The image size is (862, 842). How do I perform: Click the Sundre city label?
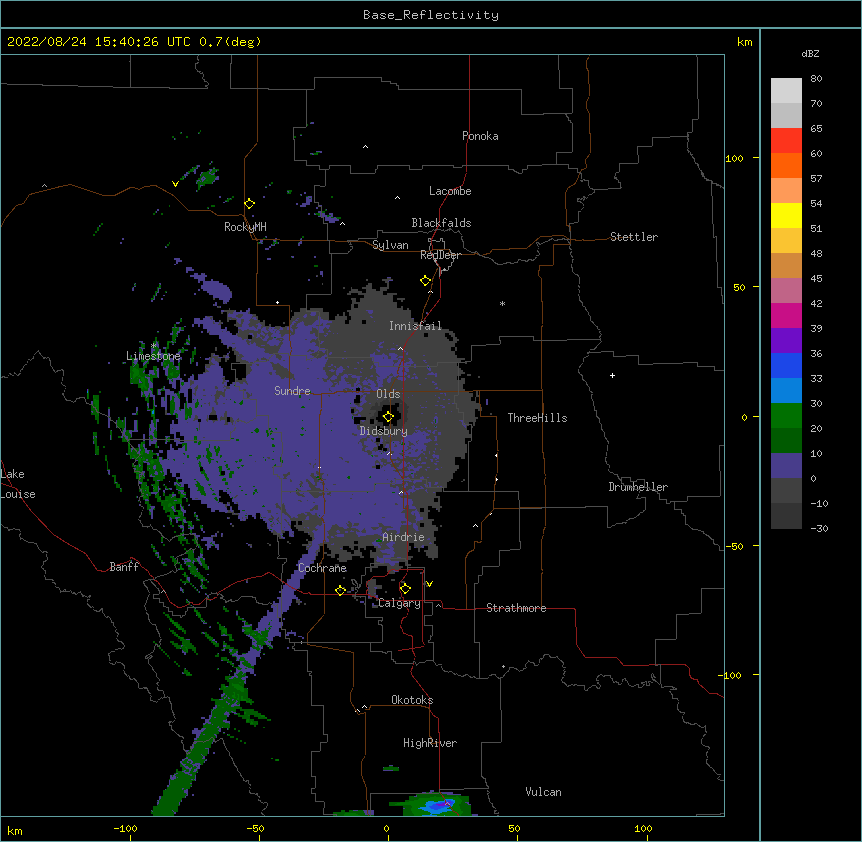(x=292, y=391)
